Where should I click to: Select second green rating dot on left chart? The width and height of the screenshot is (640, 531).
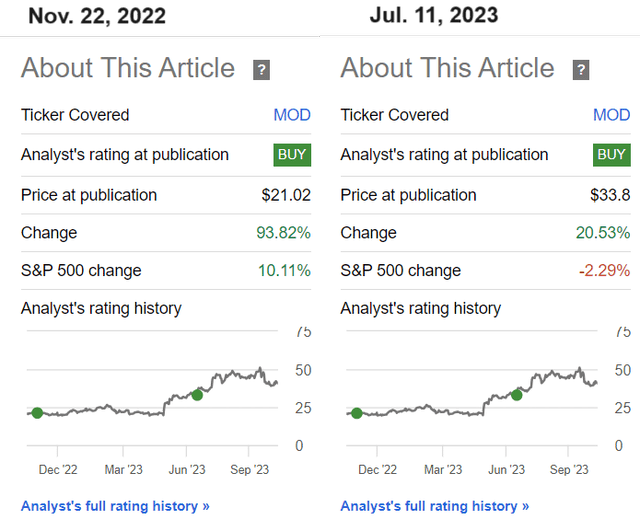[x=197, y=395]
